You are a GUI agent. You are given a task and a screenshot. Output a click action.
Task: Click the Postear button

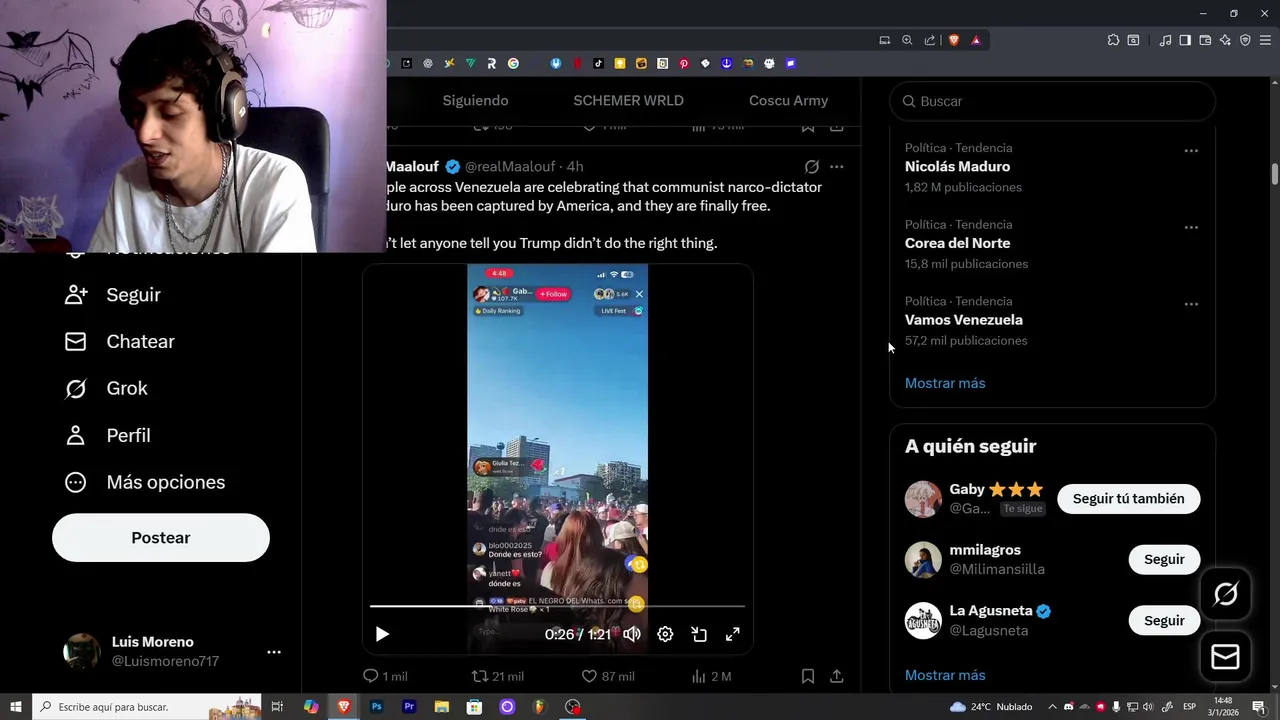[x=161, y=538]
